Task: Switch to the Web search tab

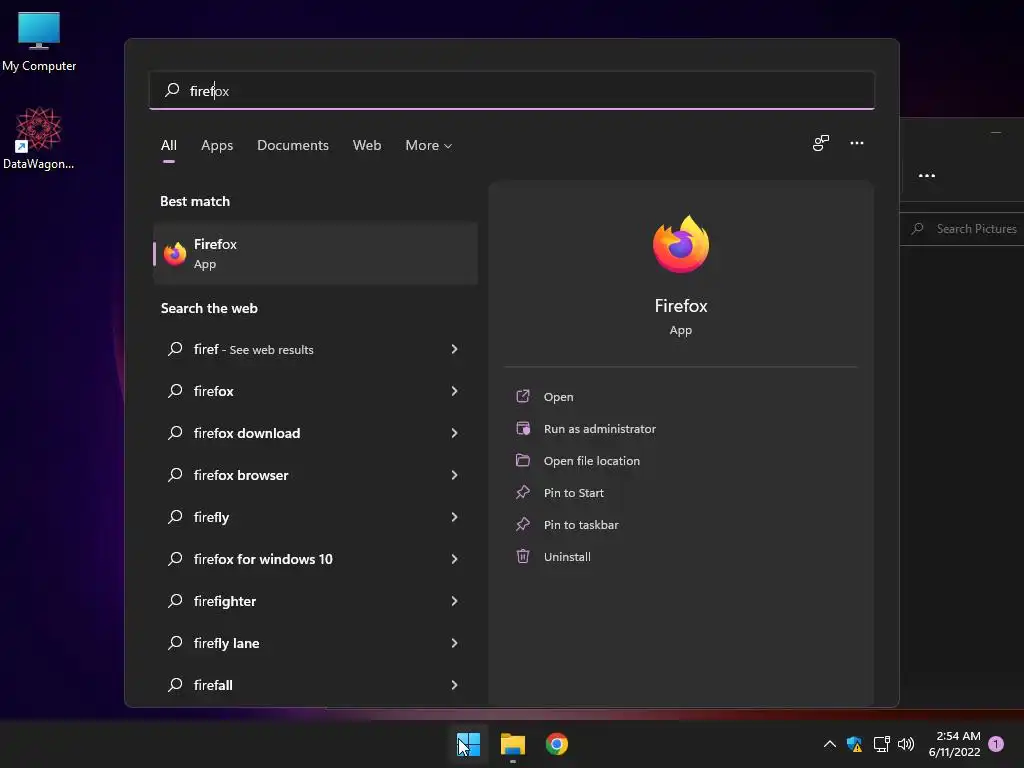Action: click(367, 146)
